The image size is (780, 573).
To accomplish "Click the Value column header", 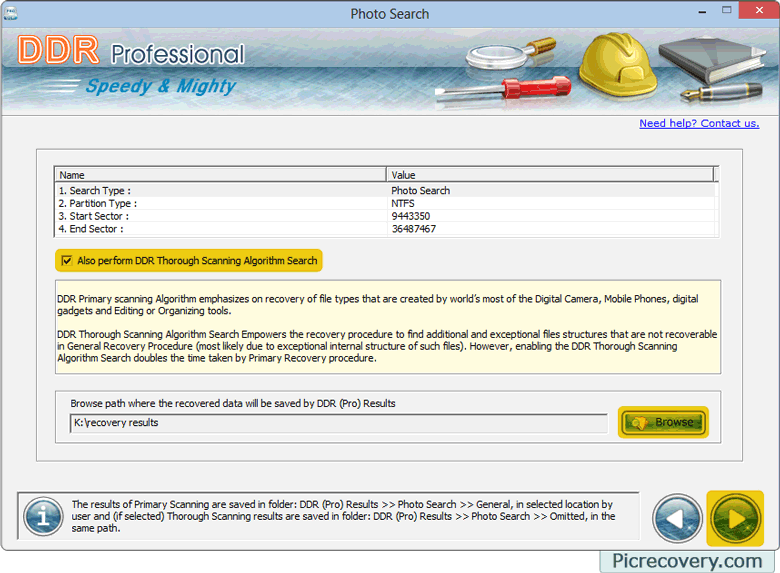I will coord(550,175).
